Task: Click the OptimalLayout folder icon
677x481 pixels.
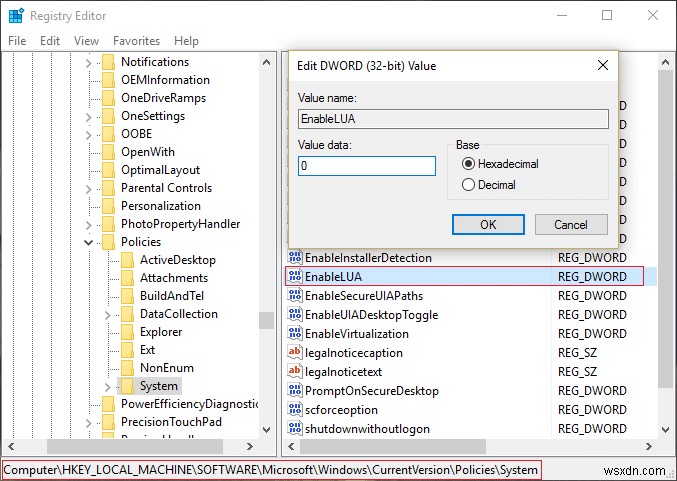Action: [108, 170]
